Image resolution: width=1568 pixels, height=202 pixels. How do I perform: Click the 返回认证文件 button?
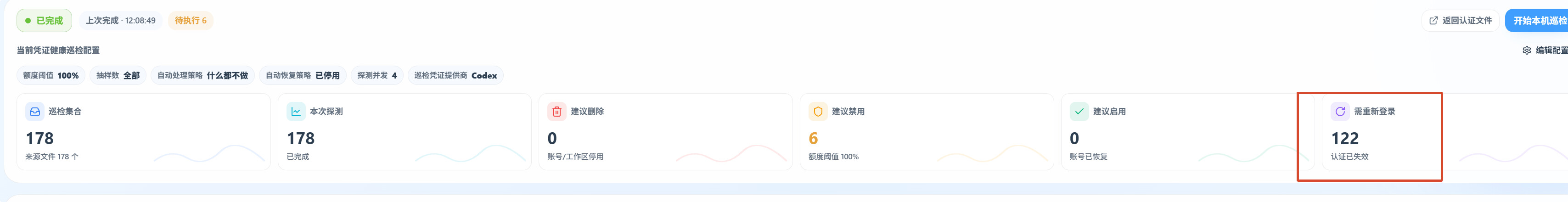click(x=1460, y=21)
